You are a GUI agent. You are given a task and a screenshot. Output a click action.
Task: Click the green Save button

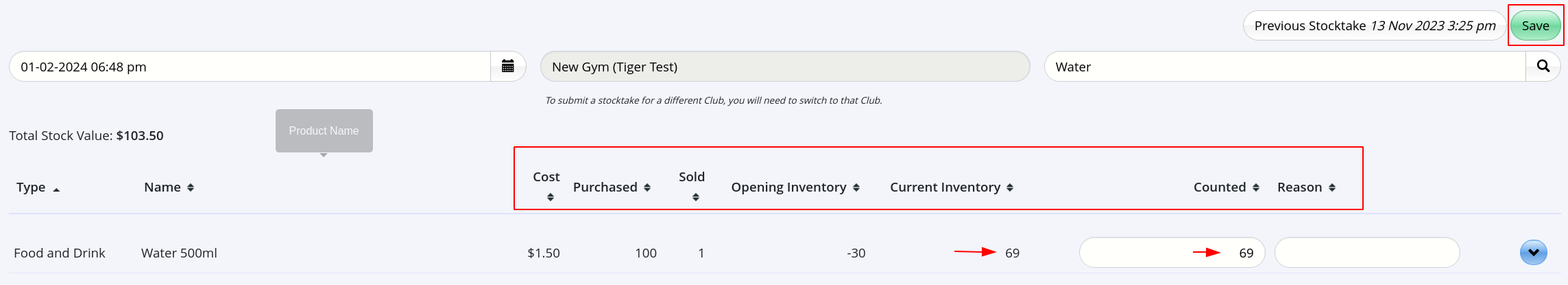1535,26
